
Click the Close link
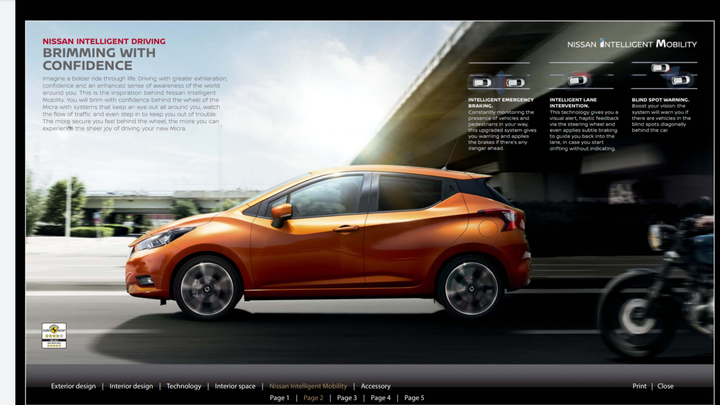(x=665, y=386)
